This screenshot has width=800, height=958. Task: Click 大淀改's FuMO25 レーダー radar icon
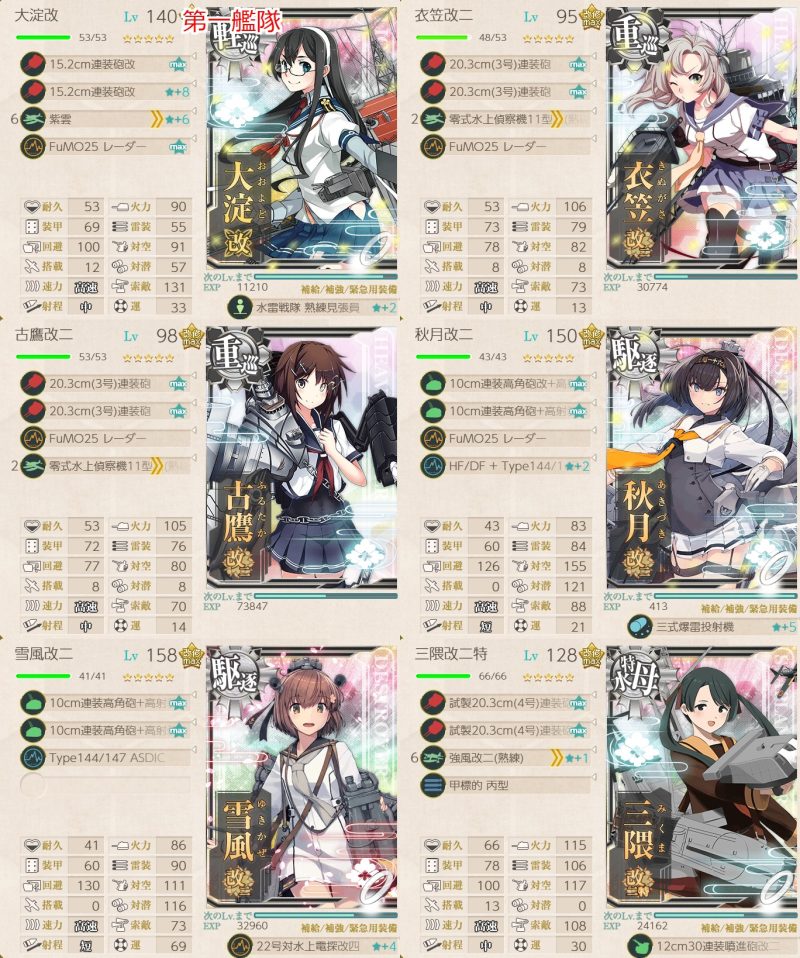[x=32, y=147]
